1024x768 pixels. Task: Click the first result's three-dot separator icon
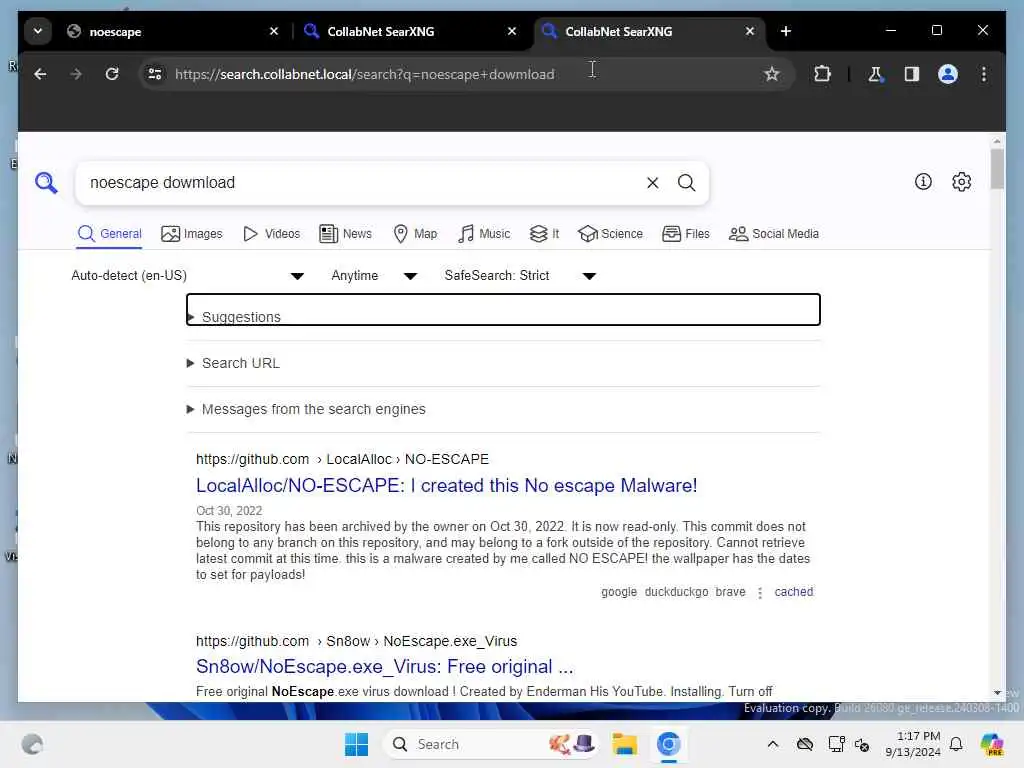point(760,592)
